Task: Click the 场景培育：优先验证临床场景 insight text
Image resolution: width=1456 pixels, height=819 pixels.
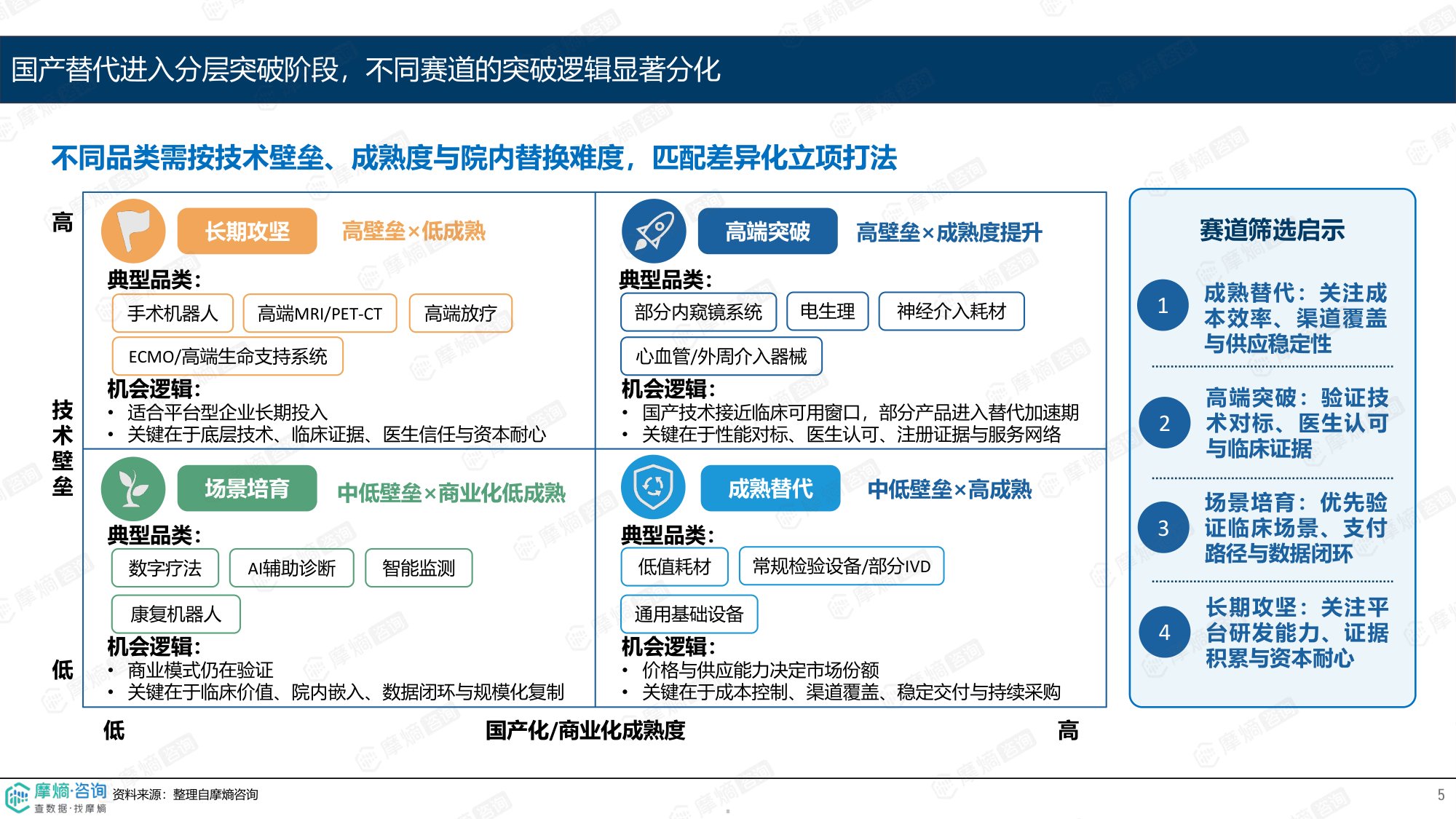Action: click(1296, 528)
